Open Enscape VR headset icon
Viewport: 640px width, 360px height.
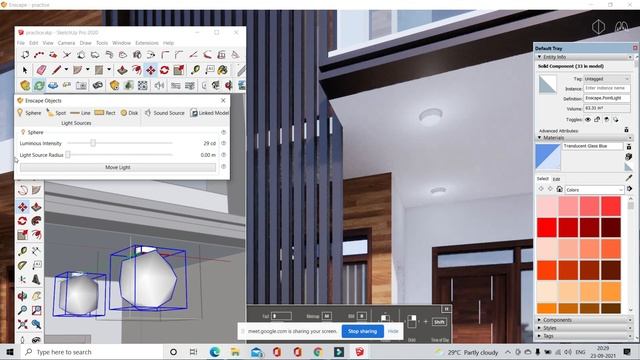click(98, 85)
